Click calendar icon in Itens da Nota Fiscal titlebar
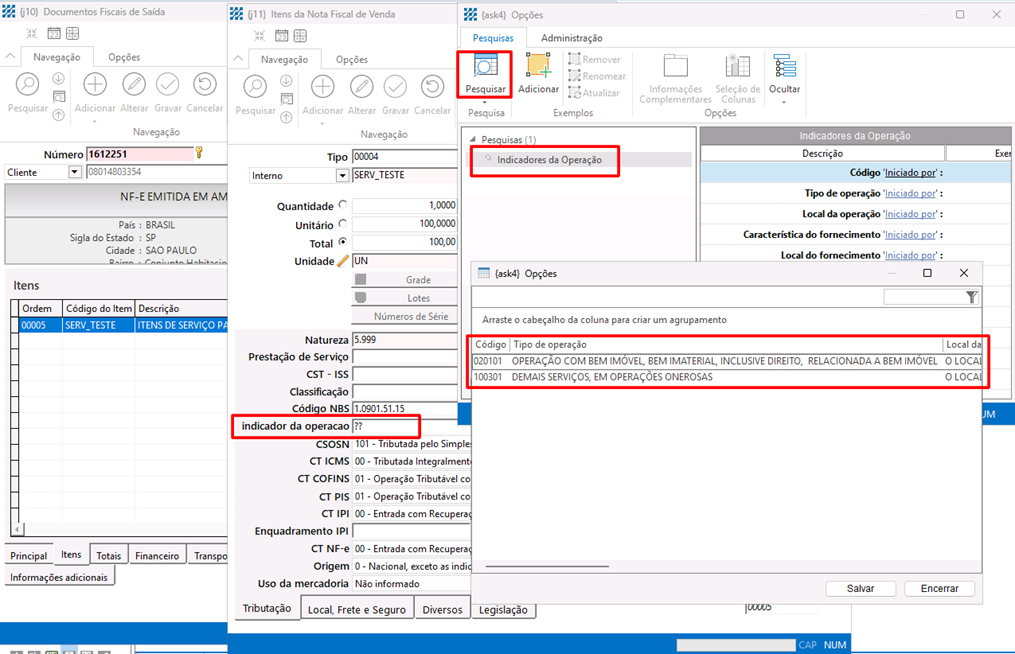Image resolution: width=1015 pixels, height=654 pixels. pos(282,36)
